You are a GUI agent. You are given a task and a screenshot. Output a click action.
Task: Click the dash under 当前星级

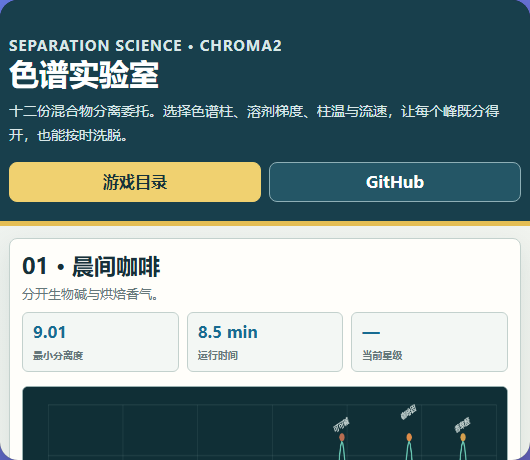click(x=371, y=333)
